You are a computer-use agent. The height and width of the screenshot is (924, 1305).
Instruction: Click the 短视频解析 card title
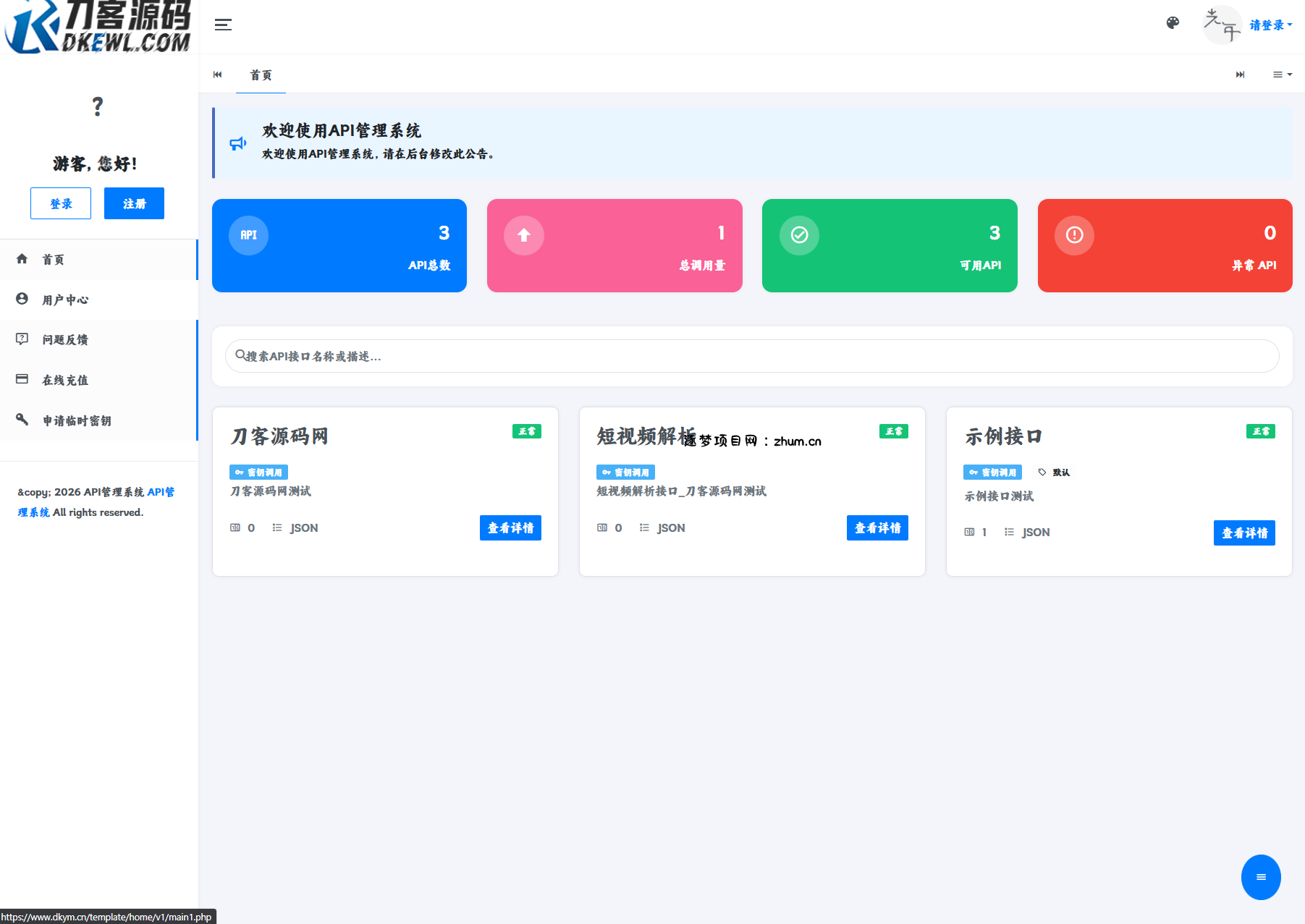tap(646, 436)
